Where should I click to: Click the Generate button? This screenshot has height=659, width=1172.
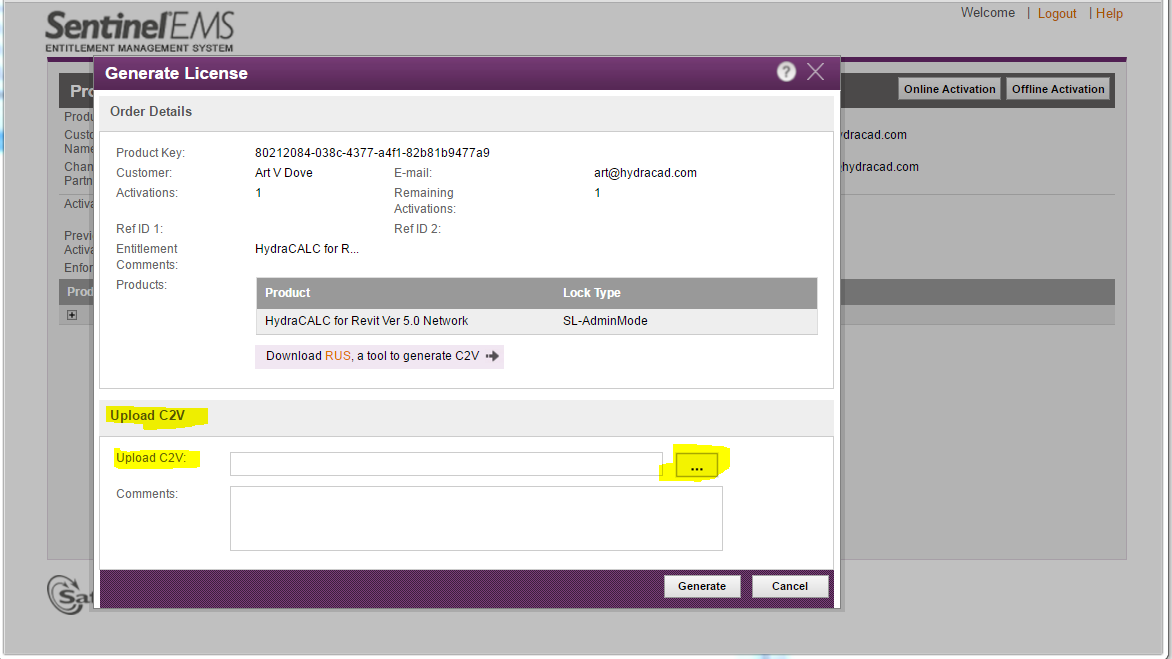(702, 586)
